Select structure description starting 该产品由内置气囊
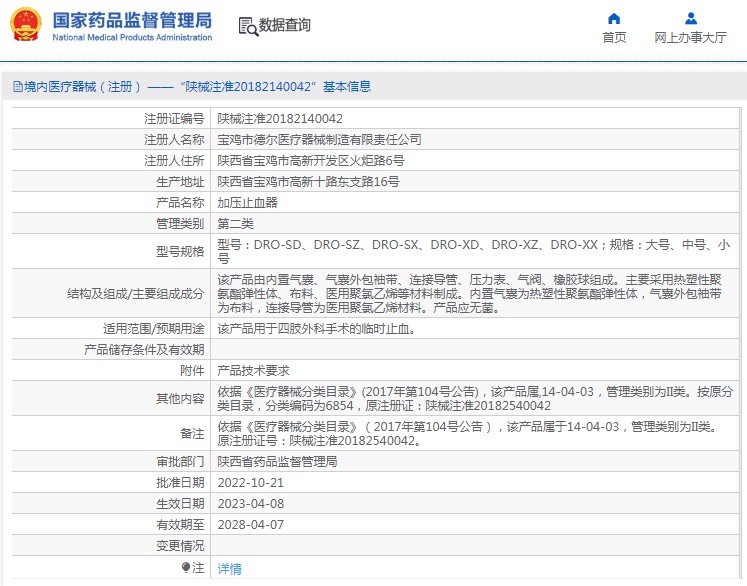This screenshot has width=747, height=586. tap(470, 293)
